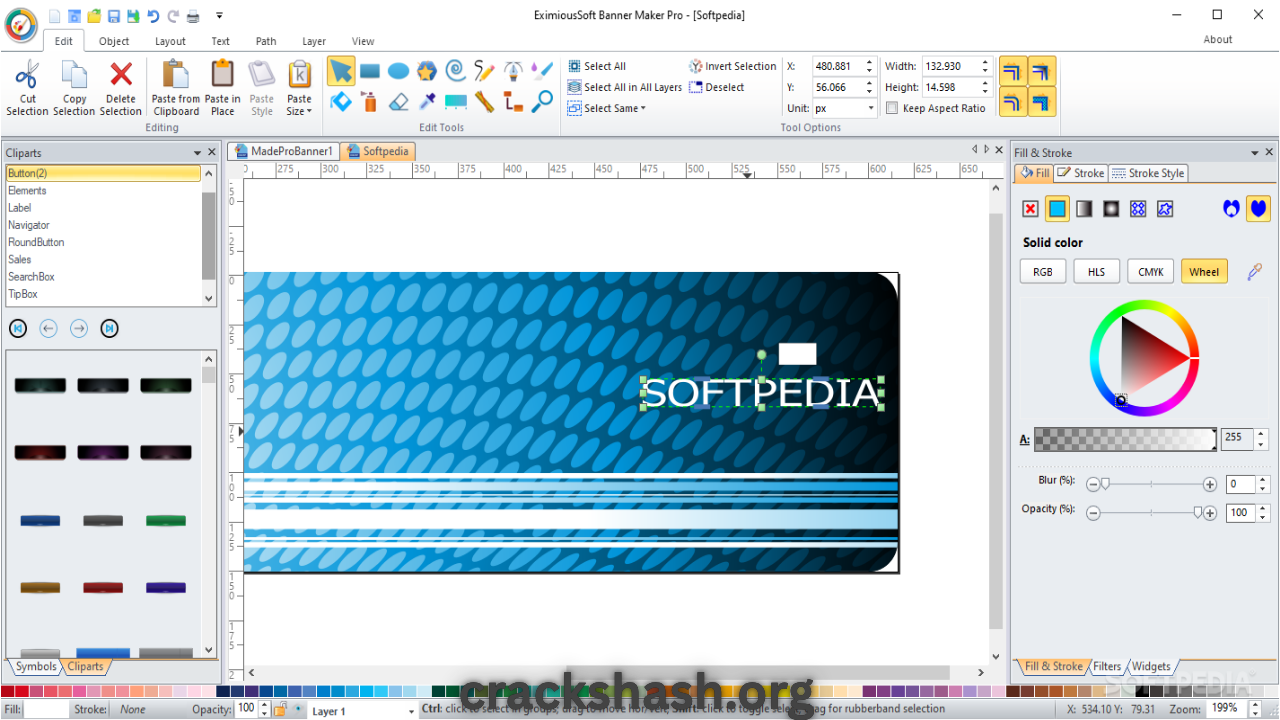This screenshot has width=1280, height=720.
Task: Select the Gradient tool
Action: click(456, 101)
